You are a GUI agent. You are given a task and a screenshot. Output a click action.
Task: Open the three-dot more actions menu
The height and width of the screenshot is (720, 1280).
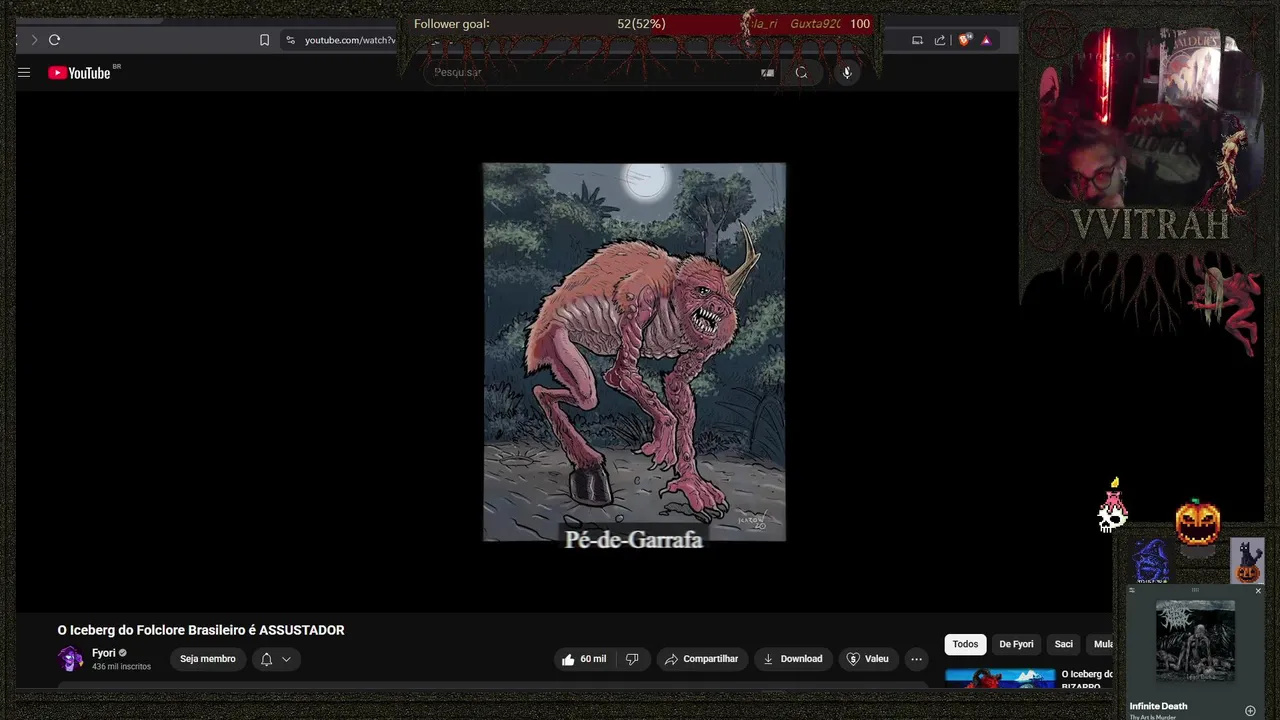(x=916, y=659)
